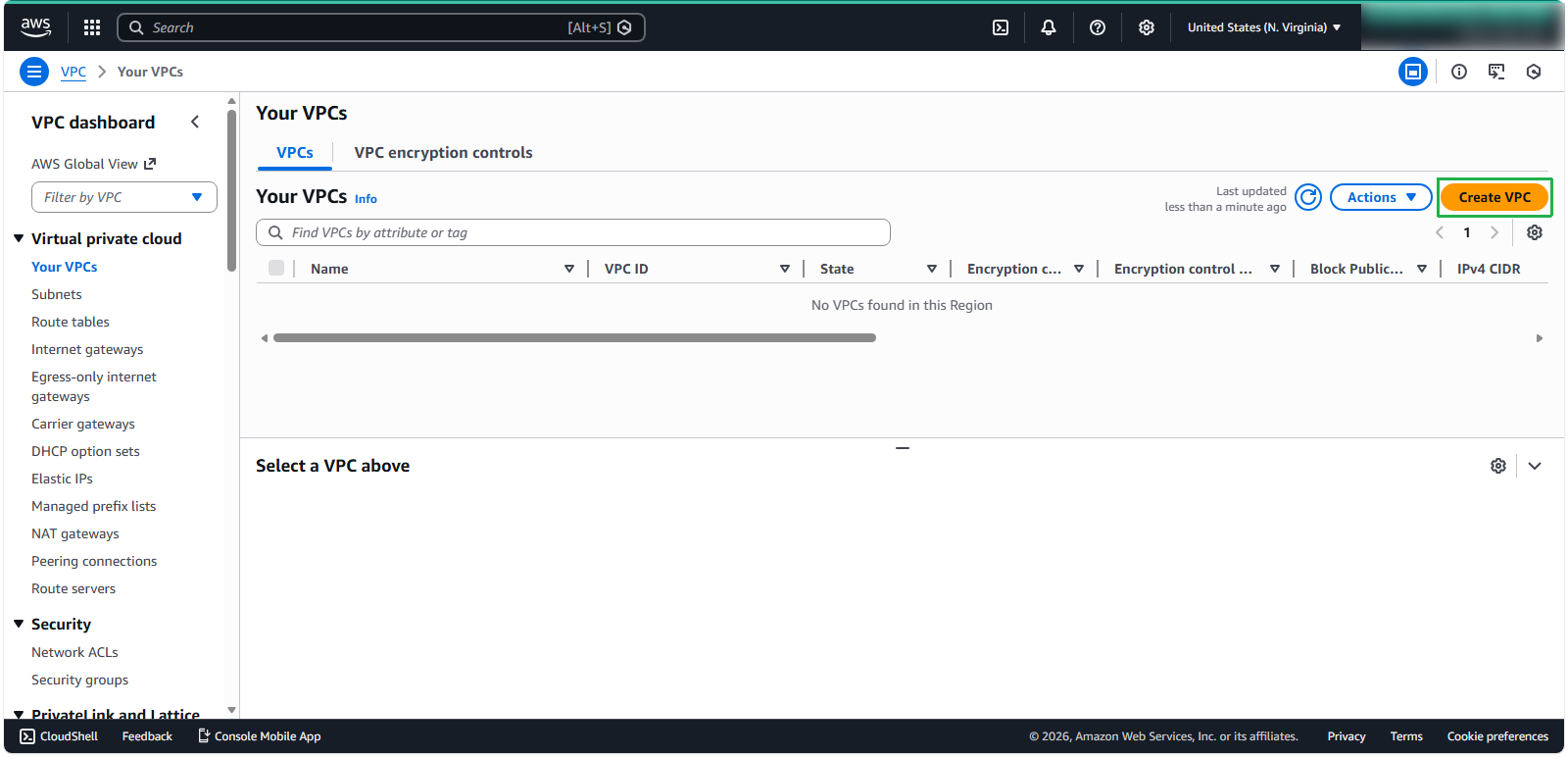Switch to the VPCs tab
This screenshot has width=1568, height=757.
coord(295,153)
